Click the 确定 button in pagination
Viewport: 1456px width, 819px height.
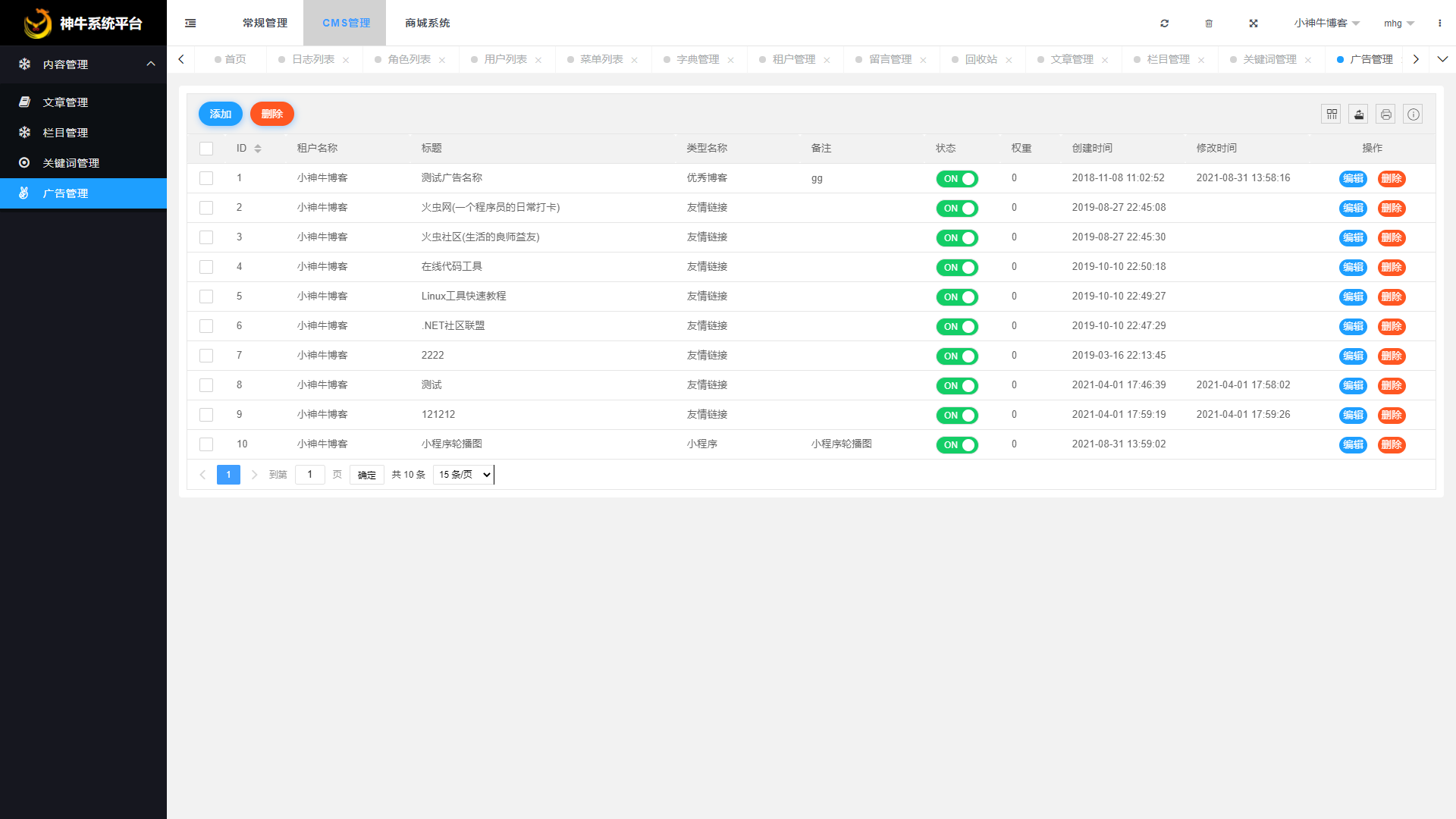click(x=366, y=474)
